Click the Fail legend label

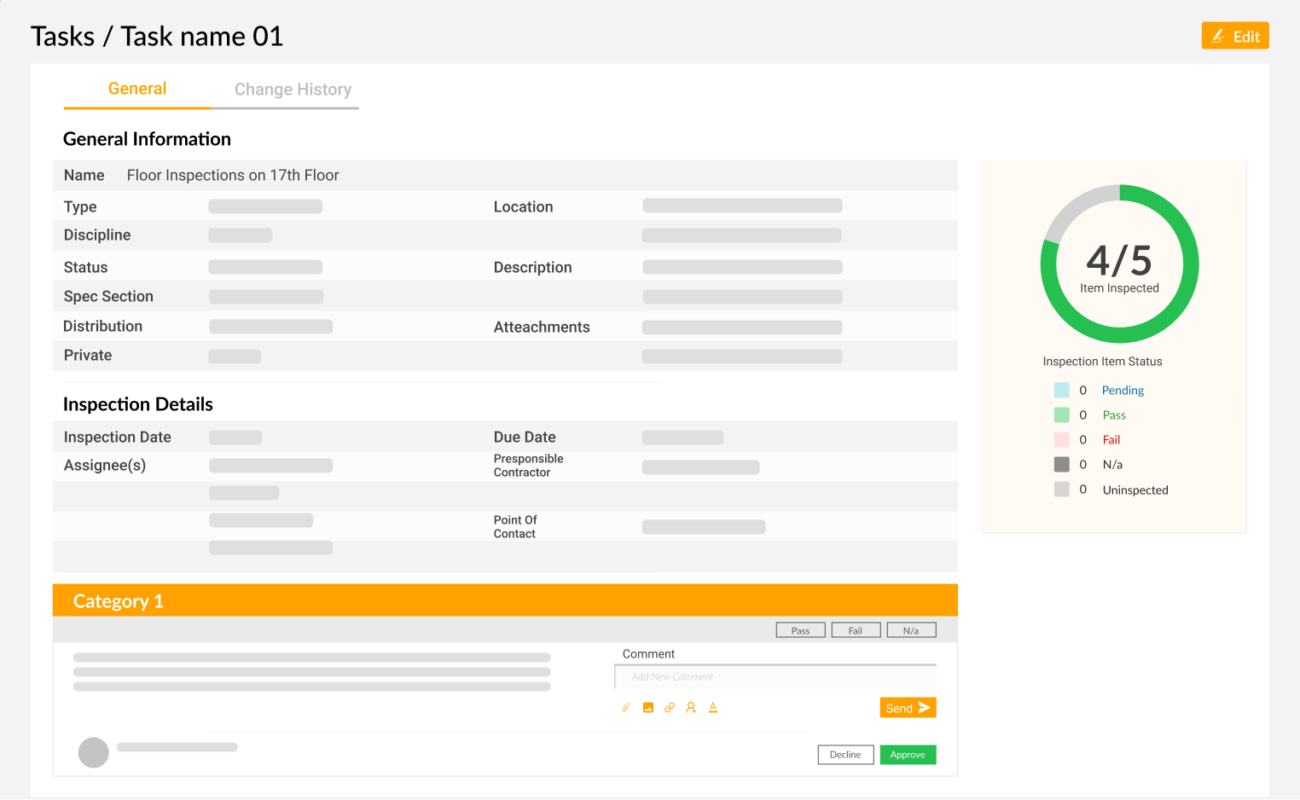pyautogui.click(x=1111, y=440)
